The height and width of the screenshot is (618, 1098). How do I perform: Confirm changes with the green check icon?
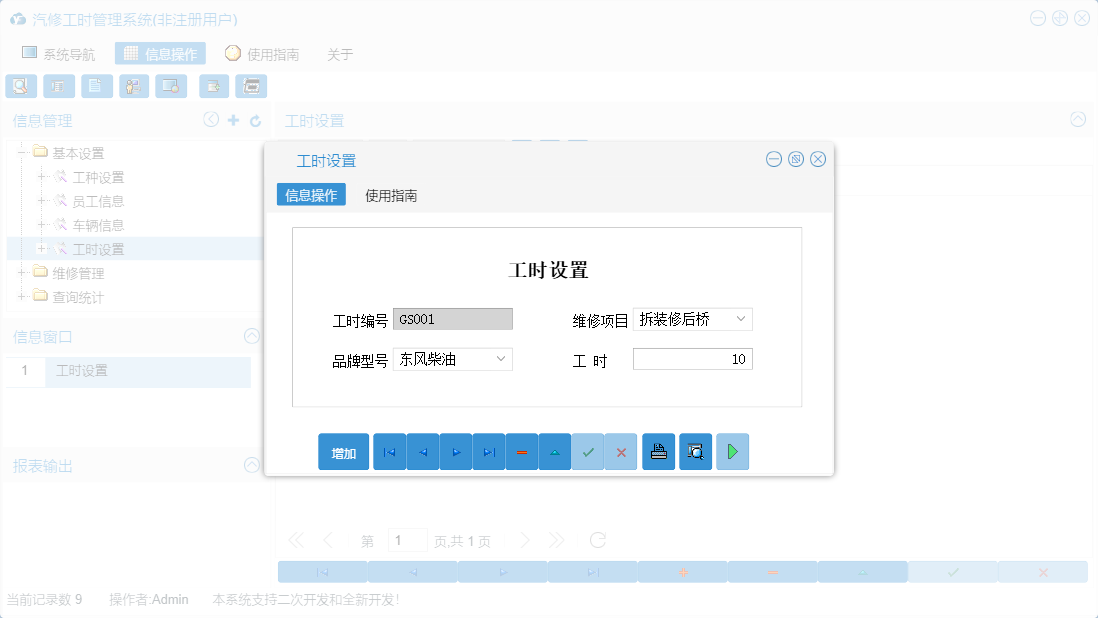pos(588,451)
